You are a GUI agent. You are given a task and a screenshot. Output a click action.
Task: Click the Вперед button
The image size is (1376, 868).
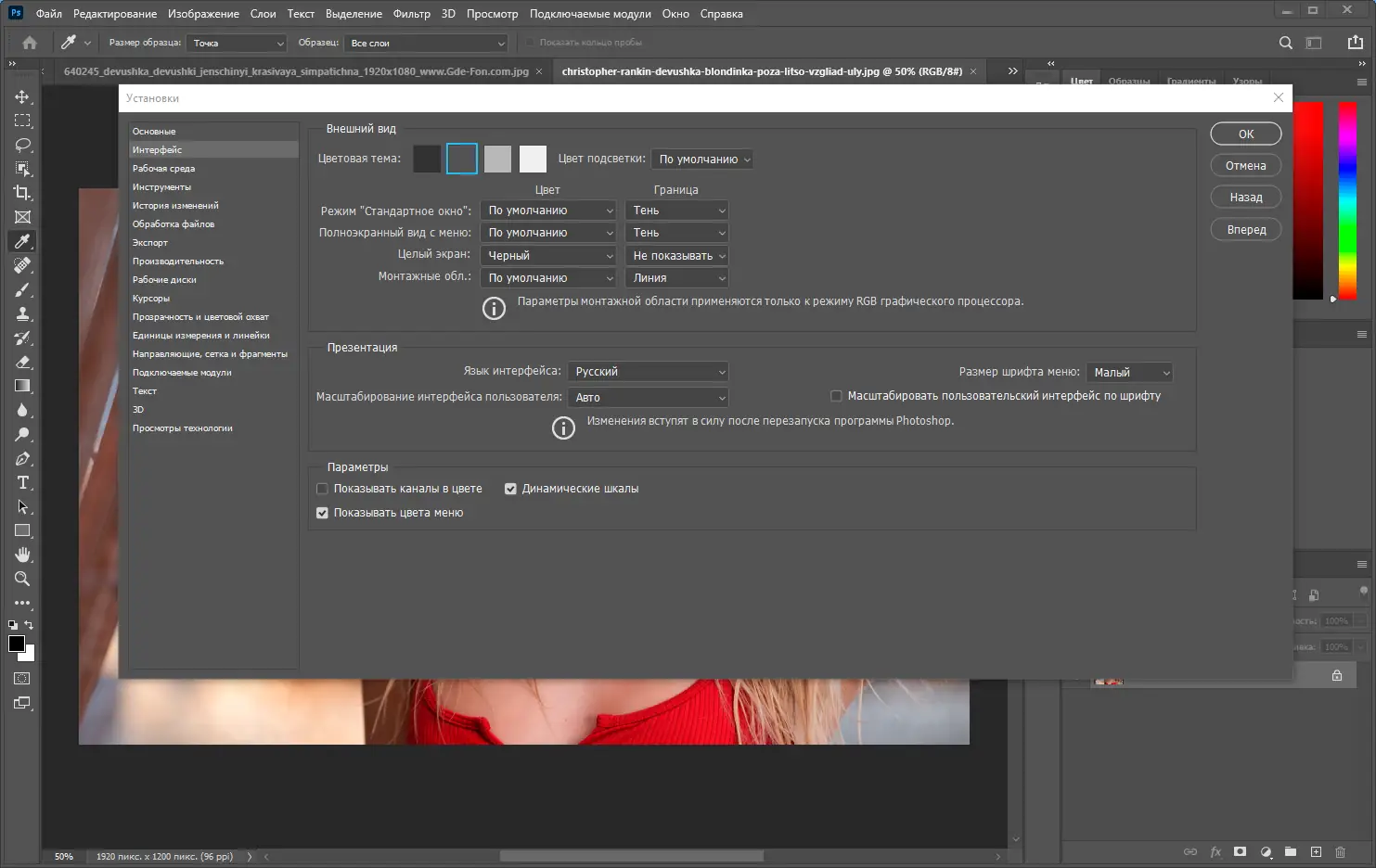click(1246, 229)
